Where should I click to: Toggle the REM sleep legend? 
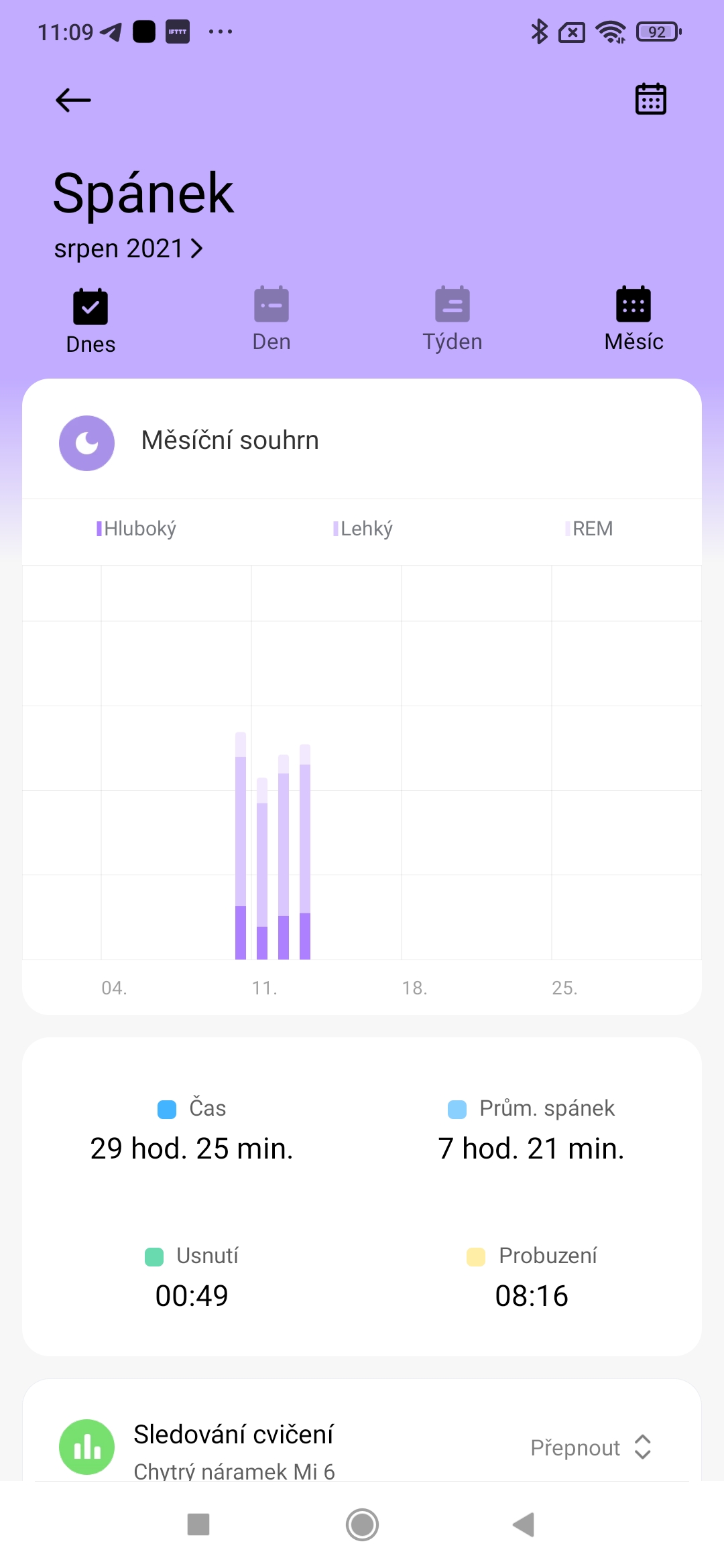(589, 529)
